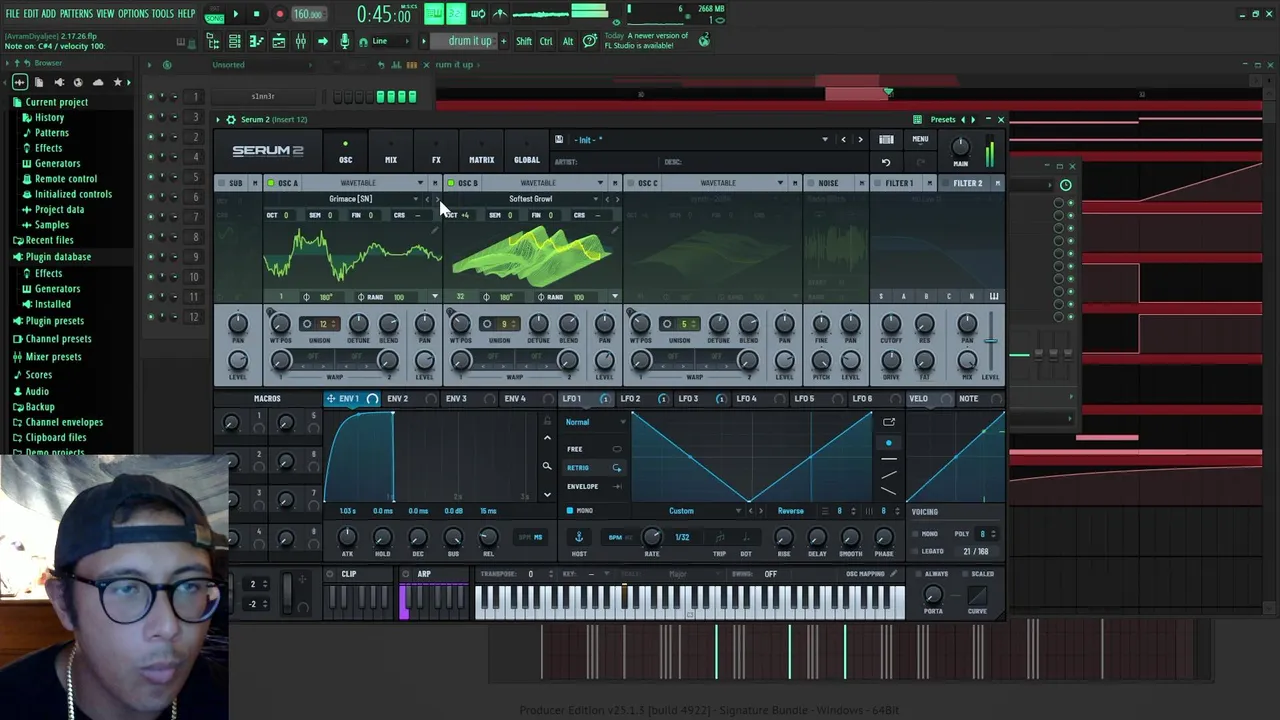Viewport: 1280px width, 720px height.
Task: Click the ENV 1 ATK knob
Action: (347, 538)
